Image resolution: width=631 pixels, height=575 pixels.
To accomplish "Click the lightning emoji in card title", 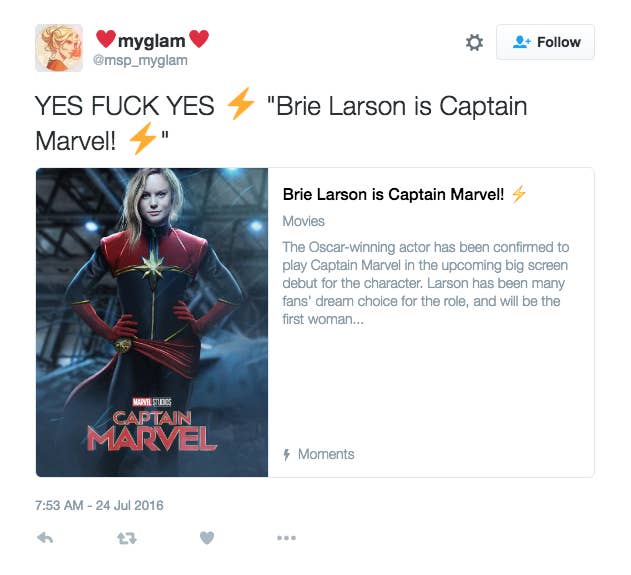I will tap(519, 194).
